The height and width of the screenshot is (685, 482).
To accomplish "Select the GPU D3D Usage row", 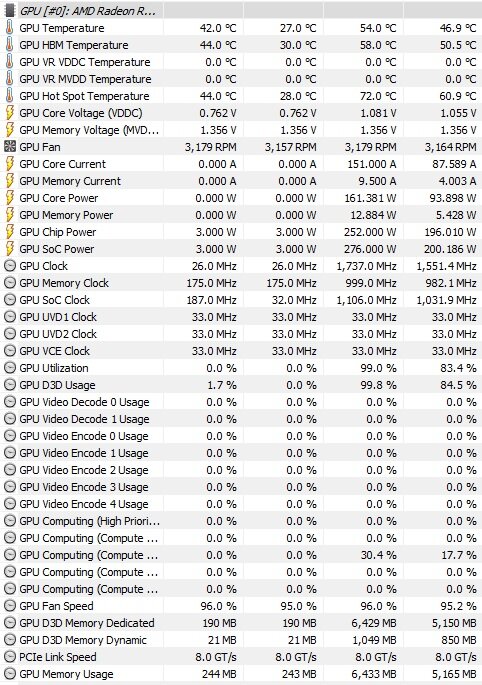I will point(241,385).
